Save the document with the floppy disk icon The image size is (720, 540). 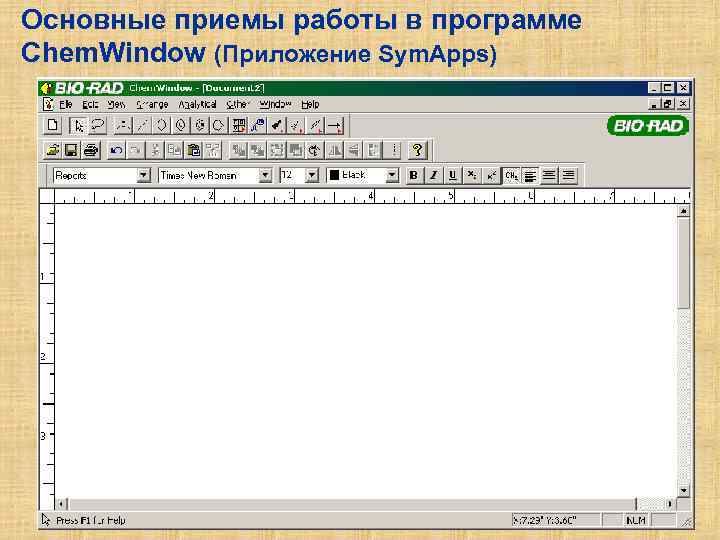(72, 150)
